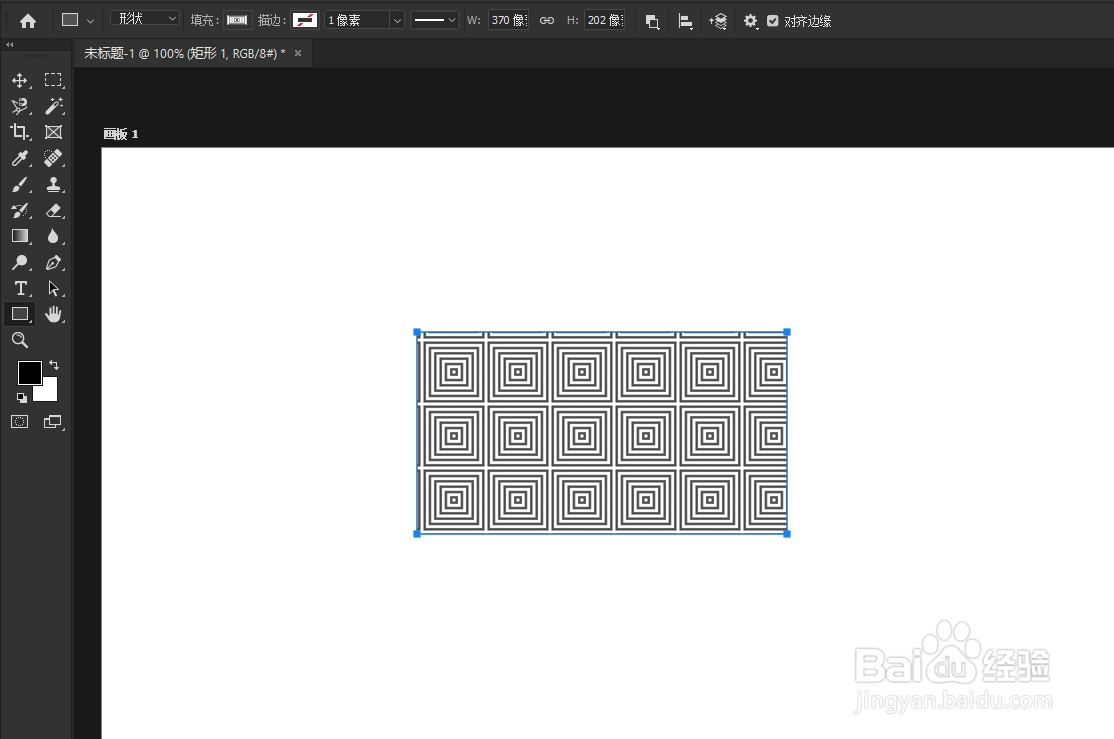Close the 未标题-1 document tab

298,53
